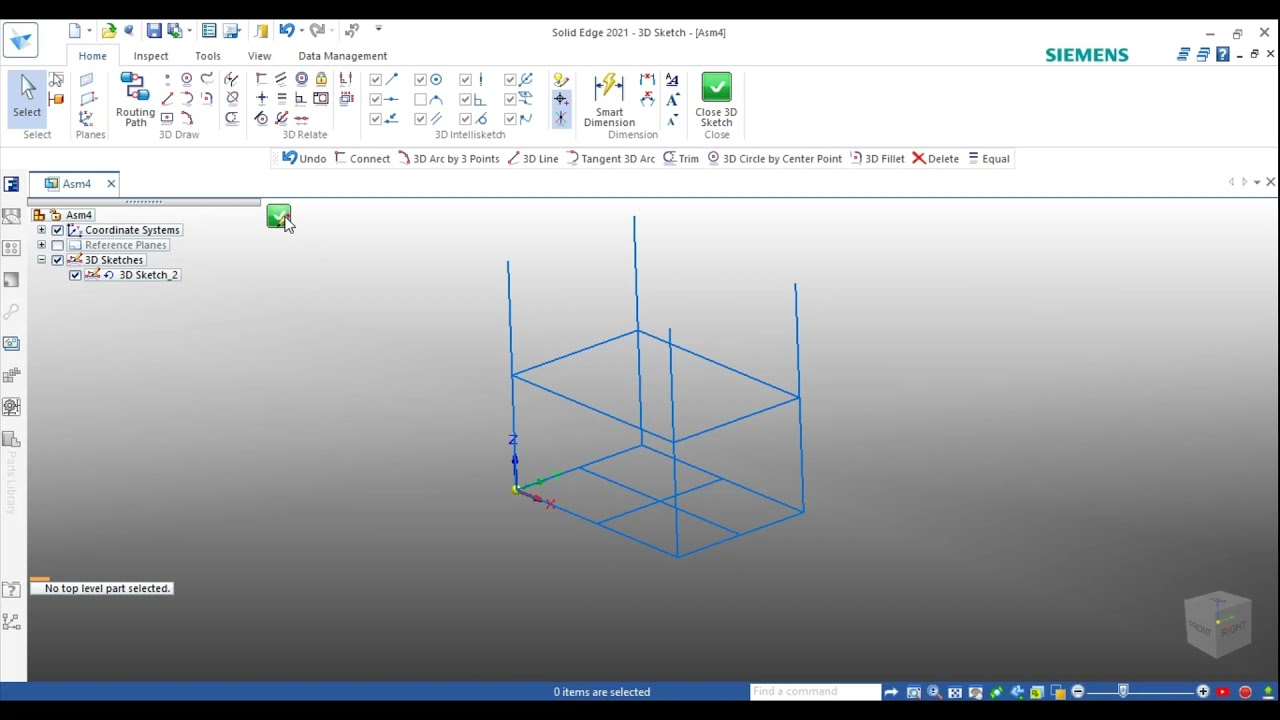Click Close 3D Sketch green checkmark
This screenshot has height=720, width=1280.
(x=716, y=99)
